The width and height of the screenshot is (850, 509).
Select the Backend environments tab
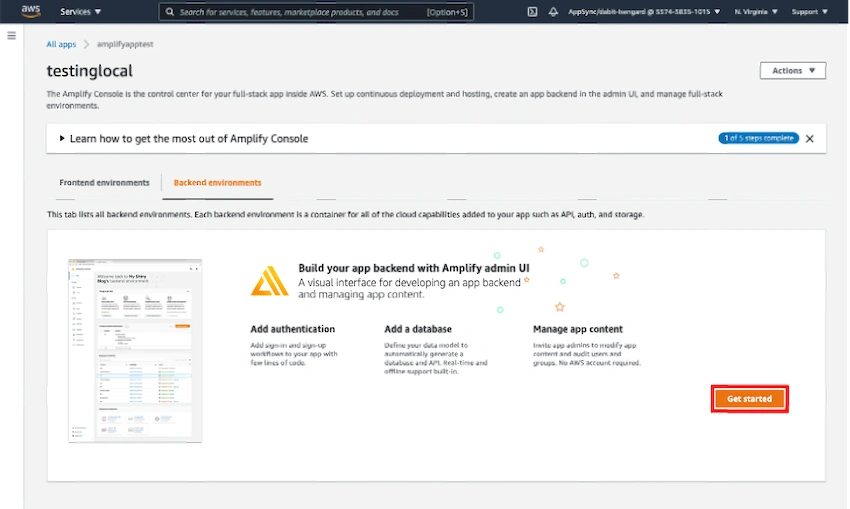point(217,183)
